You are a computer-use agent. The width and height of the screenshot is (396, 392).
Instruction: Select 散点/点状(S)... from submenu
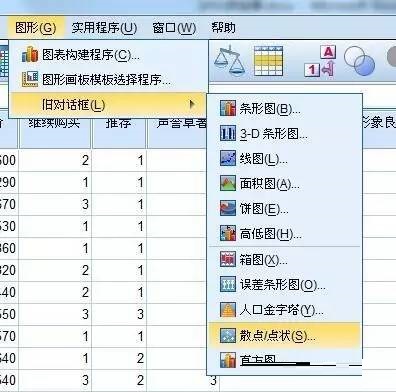point(284,336)
